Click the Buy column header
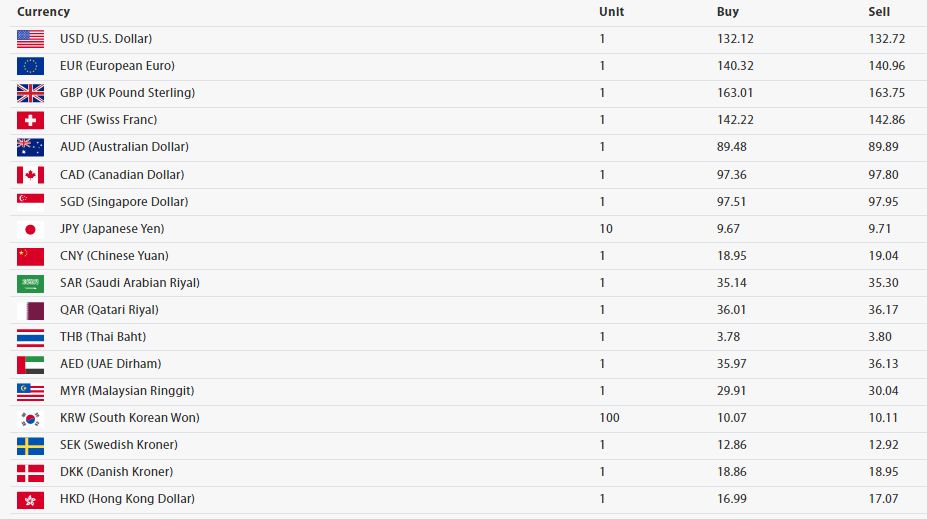This screenshot has width=927, height=519. pyautogui.click(x=728, y=12)
